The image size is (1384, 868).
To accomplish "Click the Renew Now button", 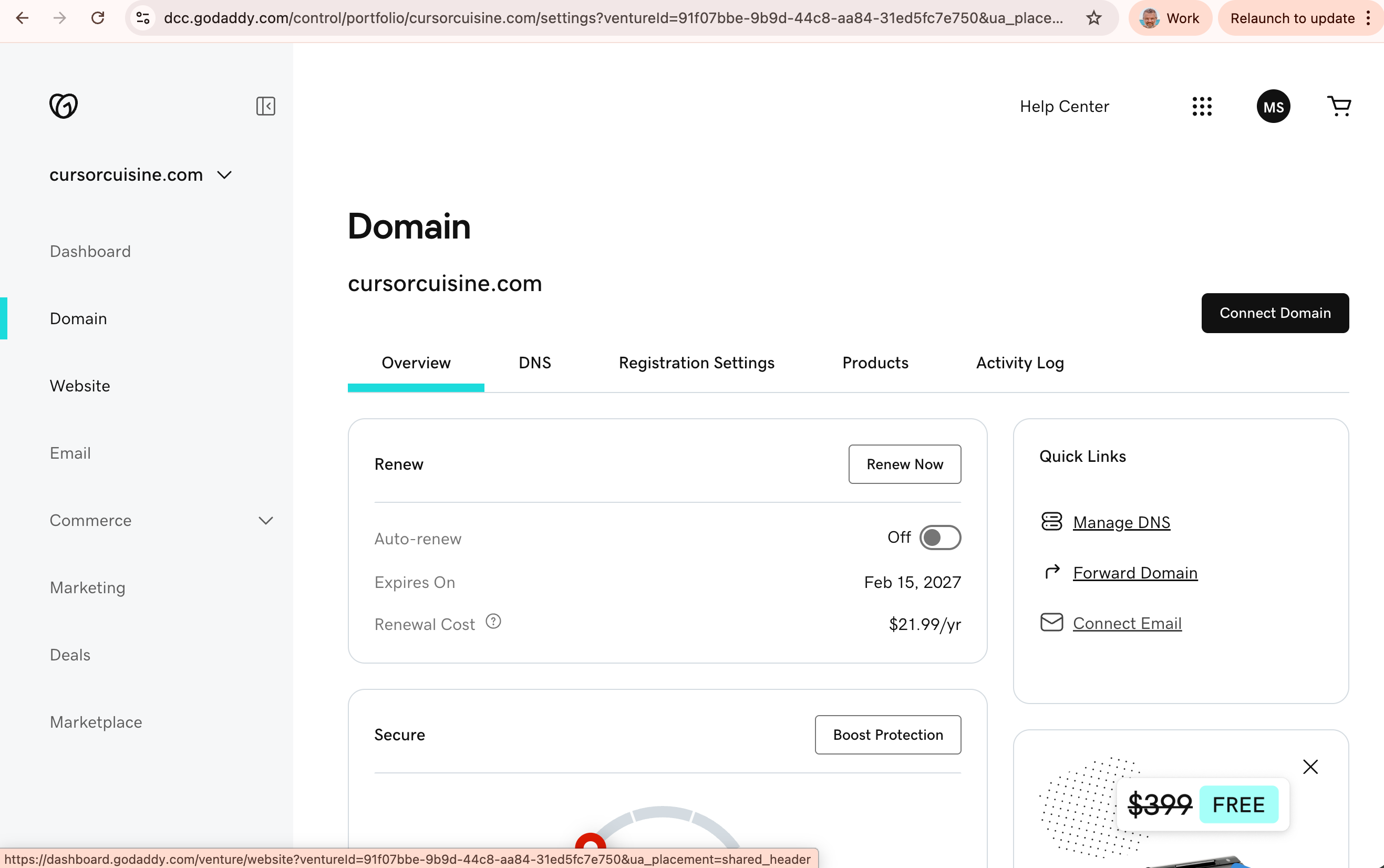I will [904, 464].
